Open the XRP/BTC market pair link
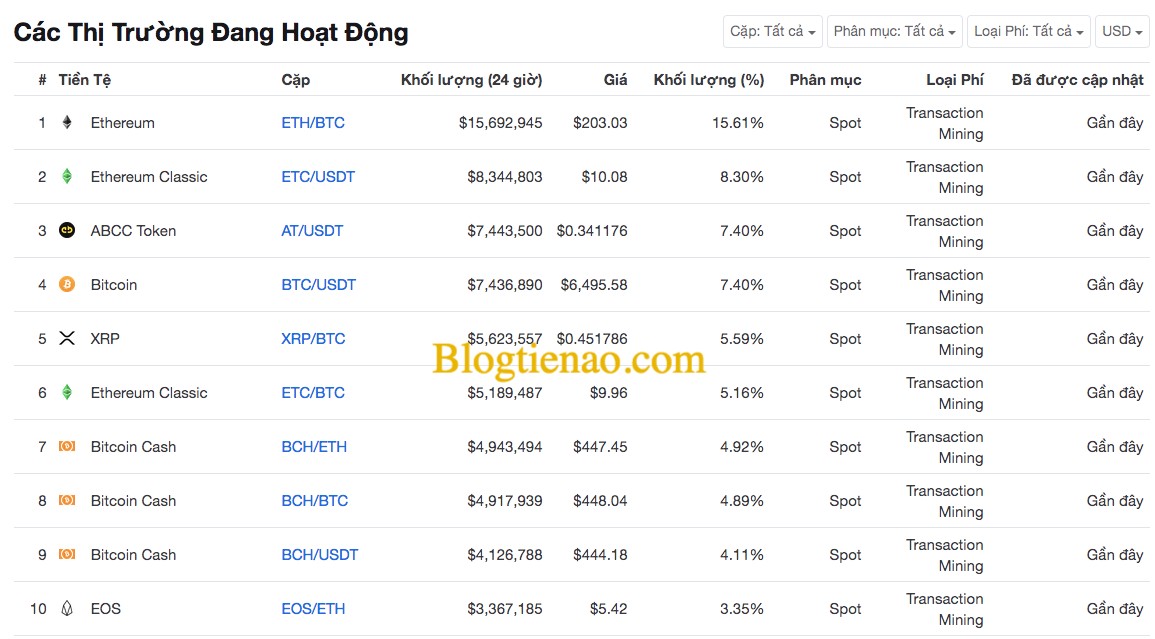 [313, 339]
